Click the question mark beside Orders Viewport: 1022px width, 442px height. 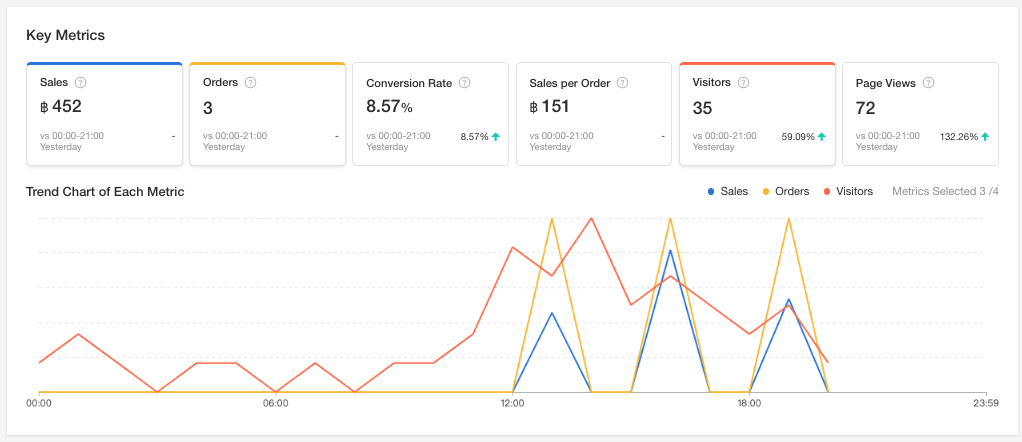[251, 82]
